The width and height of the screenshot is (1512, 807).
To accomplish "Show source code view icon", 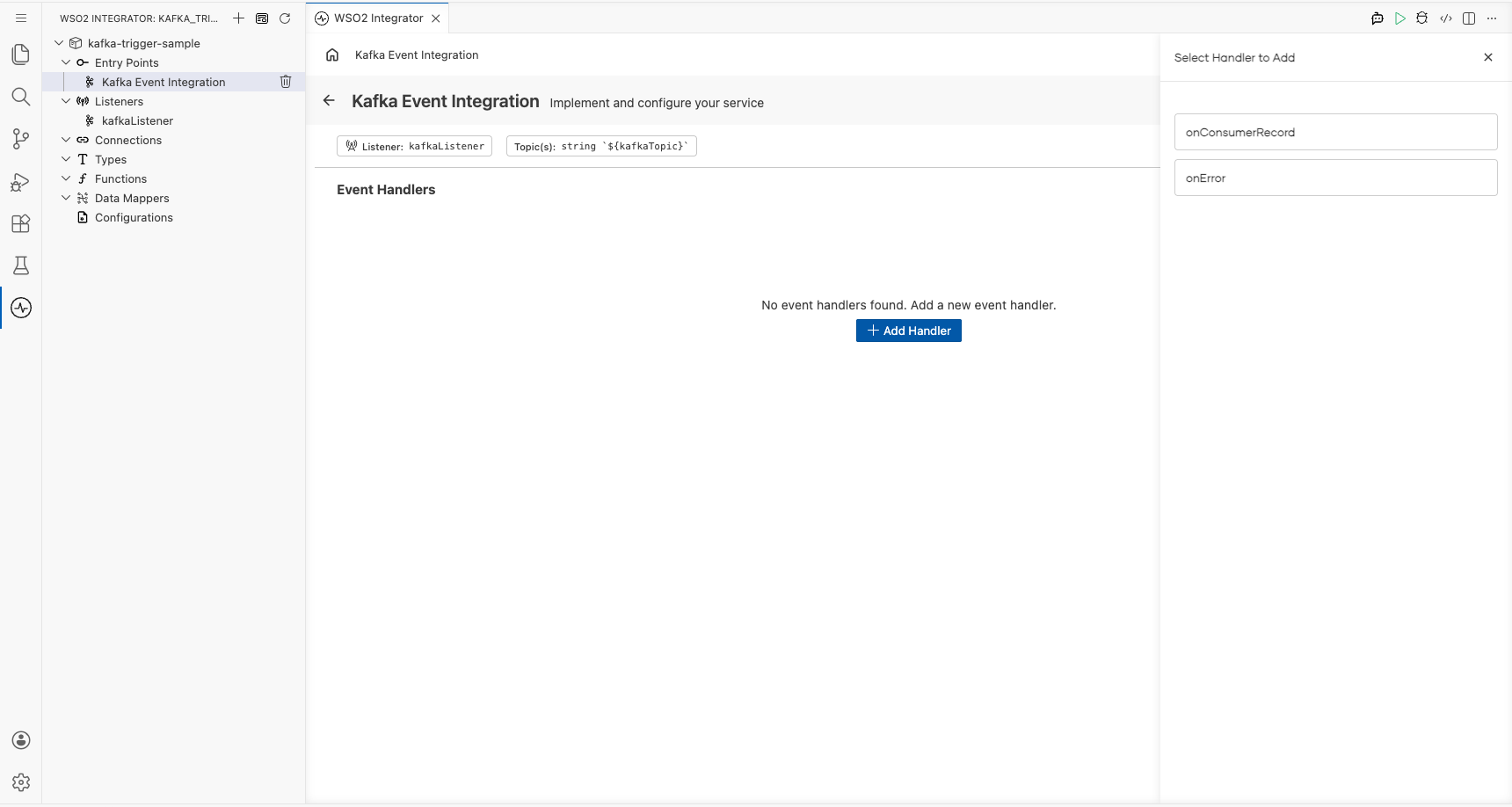I will [x=1446, y=18].
